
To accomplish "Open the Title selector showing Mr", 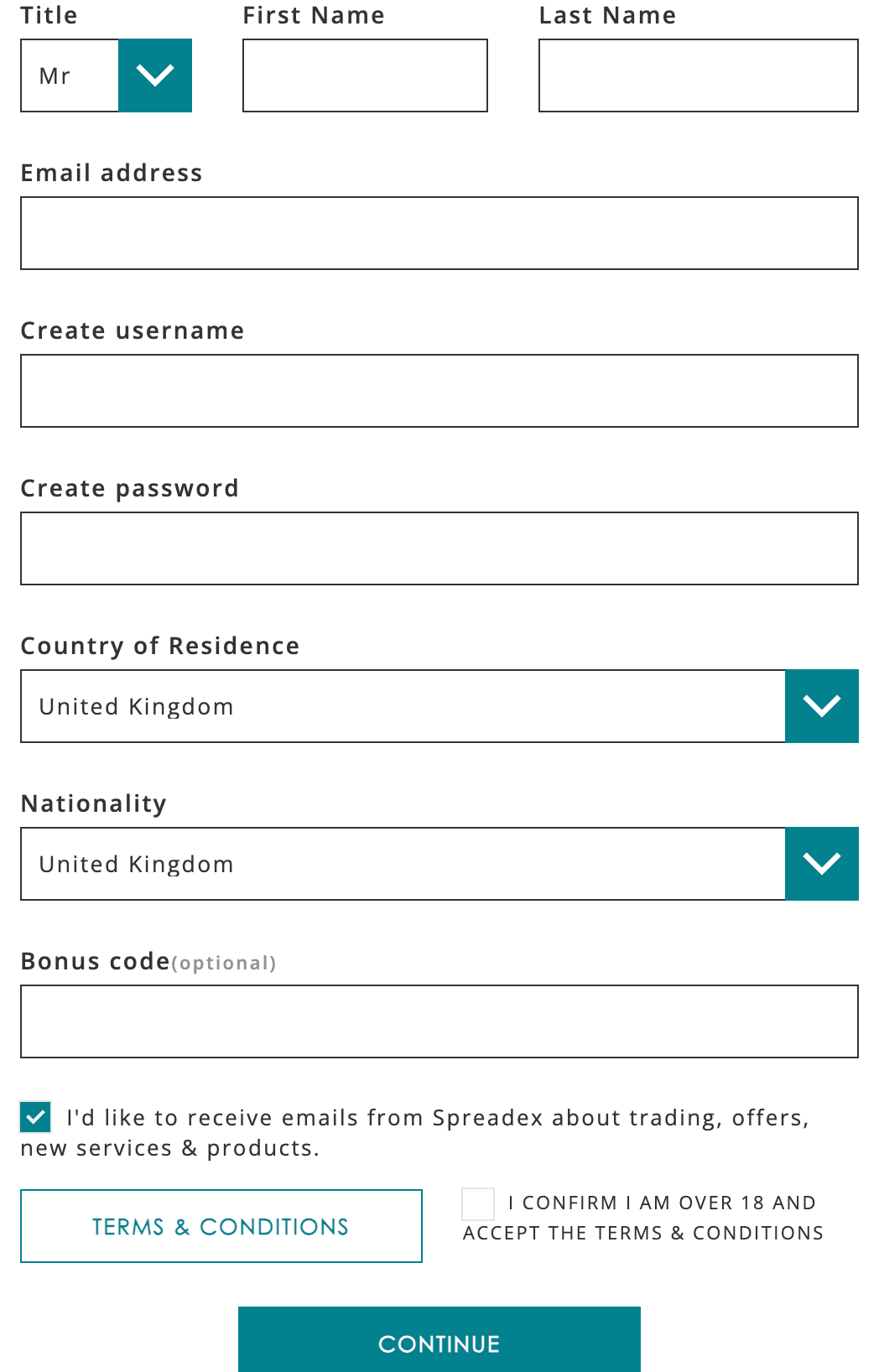I will pyautogui.click(x=70, y=75).
